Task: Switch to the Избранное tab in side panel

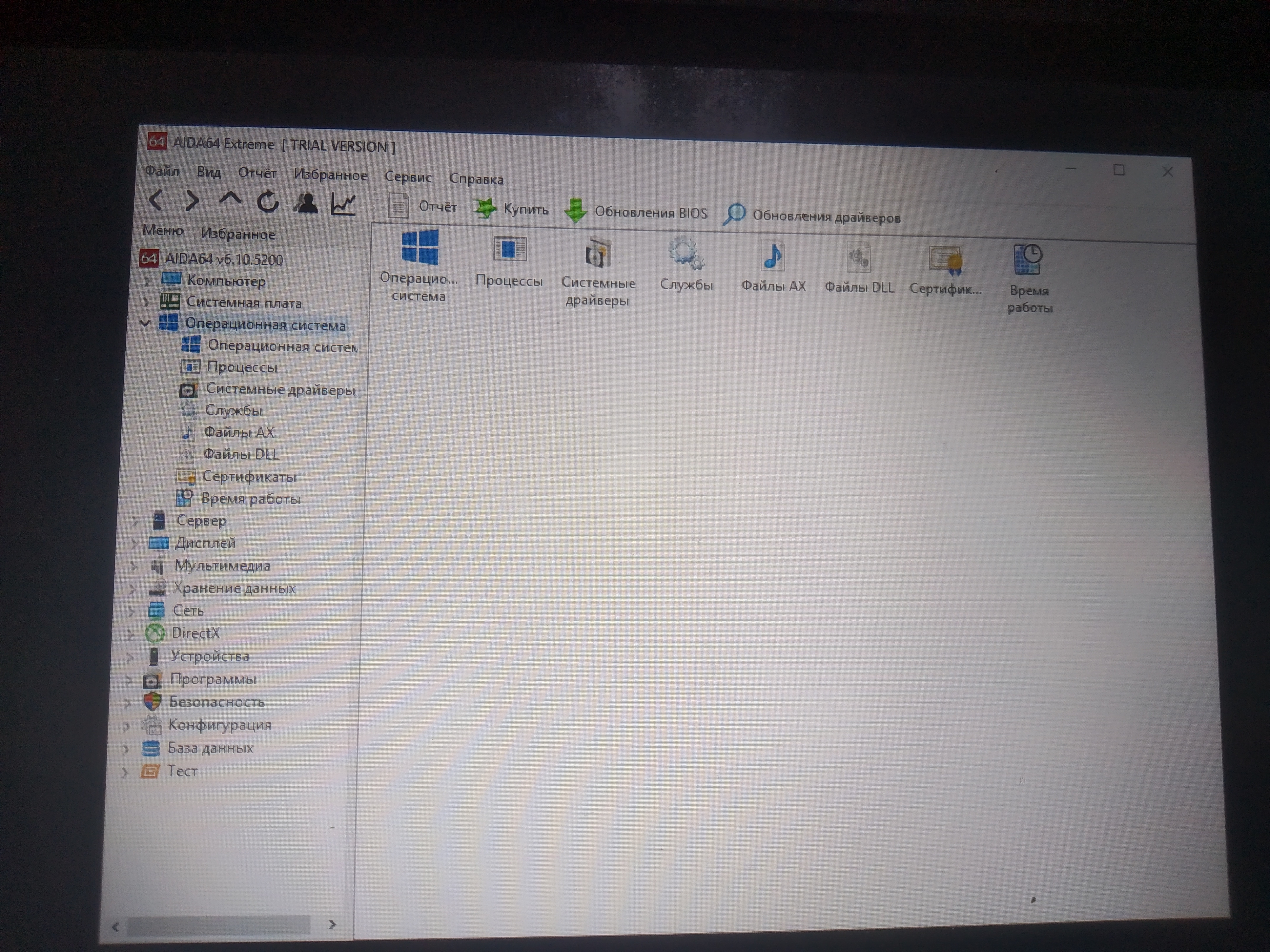Action: [238, 234]
